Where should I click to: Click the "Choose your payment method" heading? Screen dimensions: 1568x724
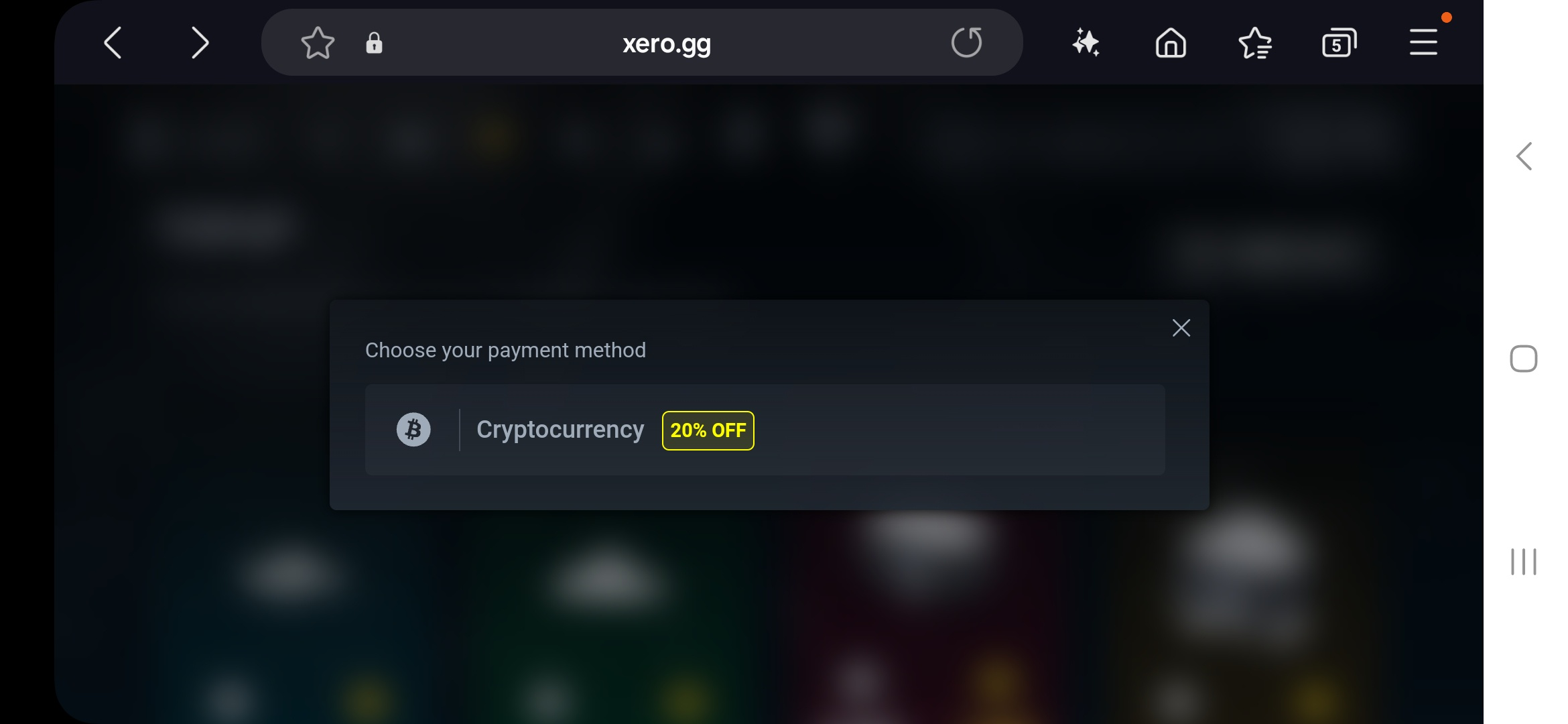(505, 350)
